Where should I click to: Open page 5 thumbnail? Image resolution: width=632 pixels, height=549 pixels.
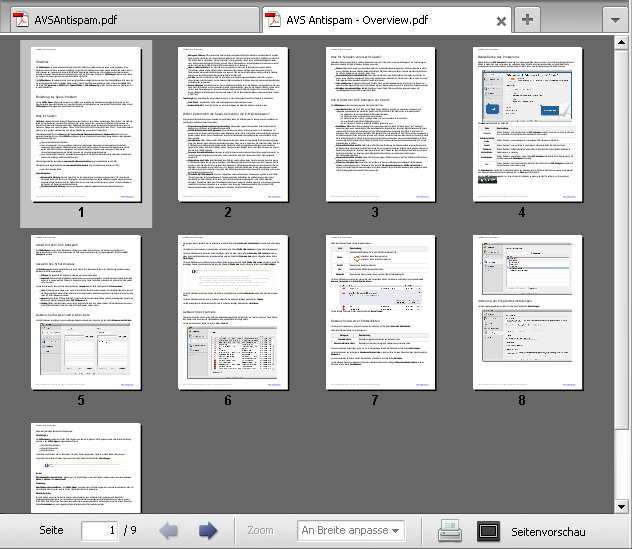(86, 312)
